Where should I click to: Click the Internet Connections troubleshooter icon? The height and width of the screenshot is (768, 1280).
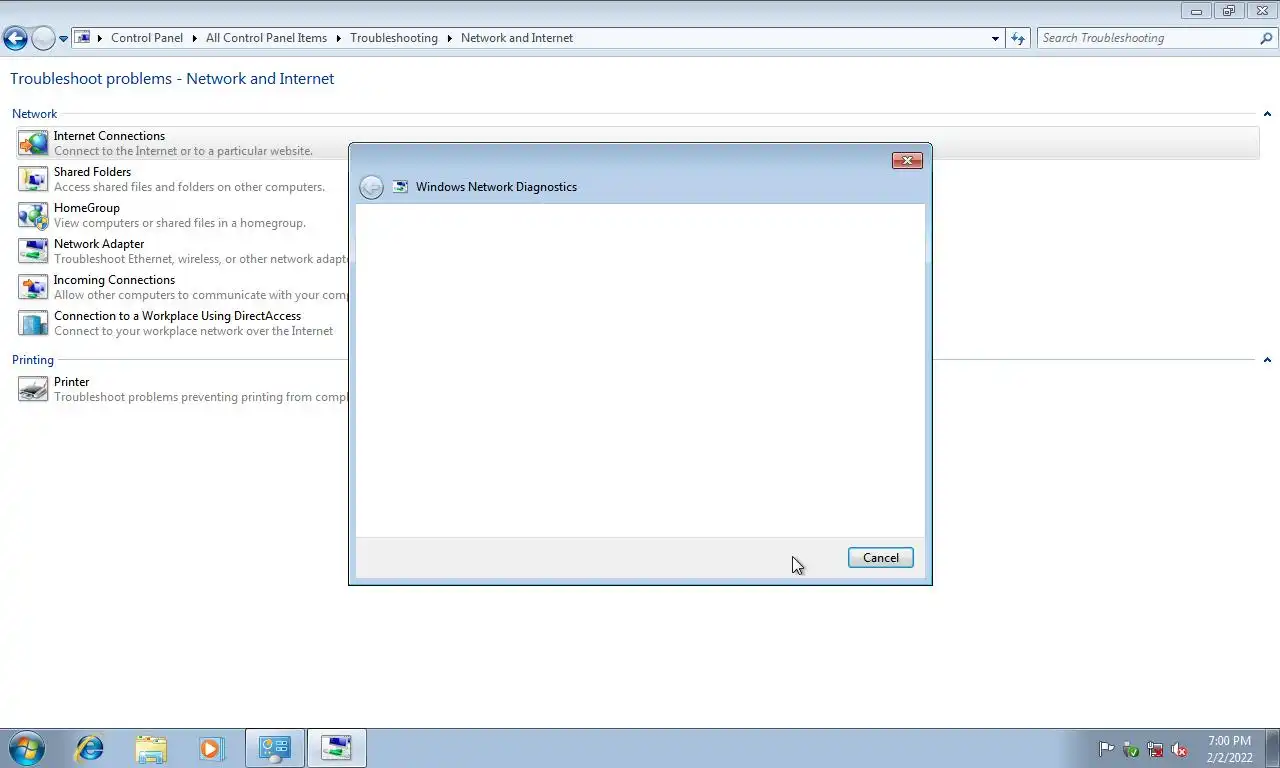pyautogui.click(x=33, y=143)
